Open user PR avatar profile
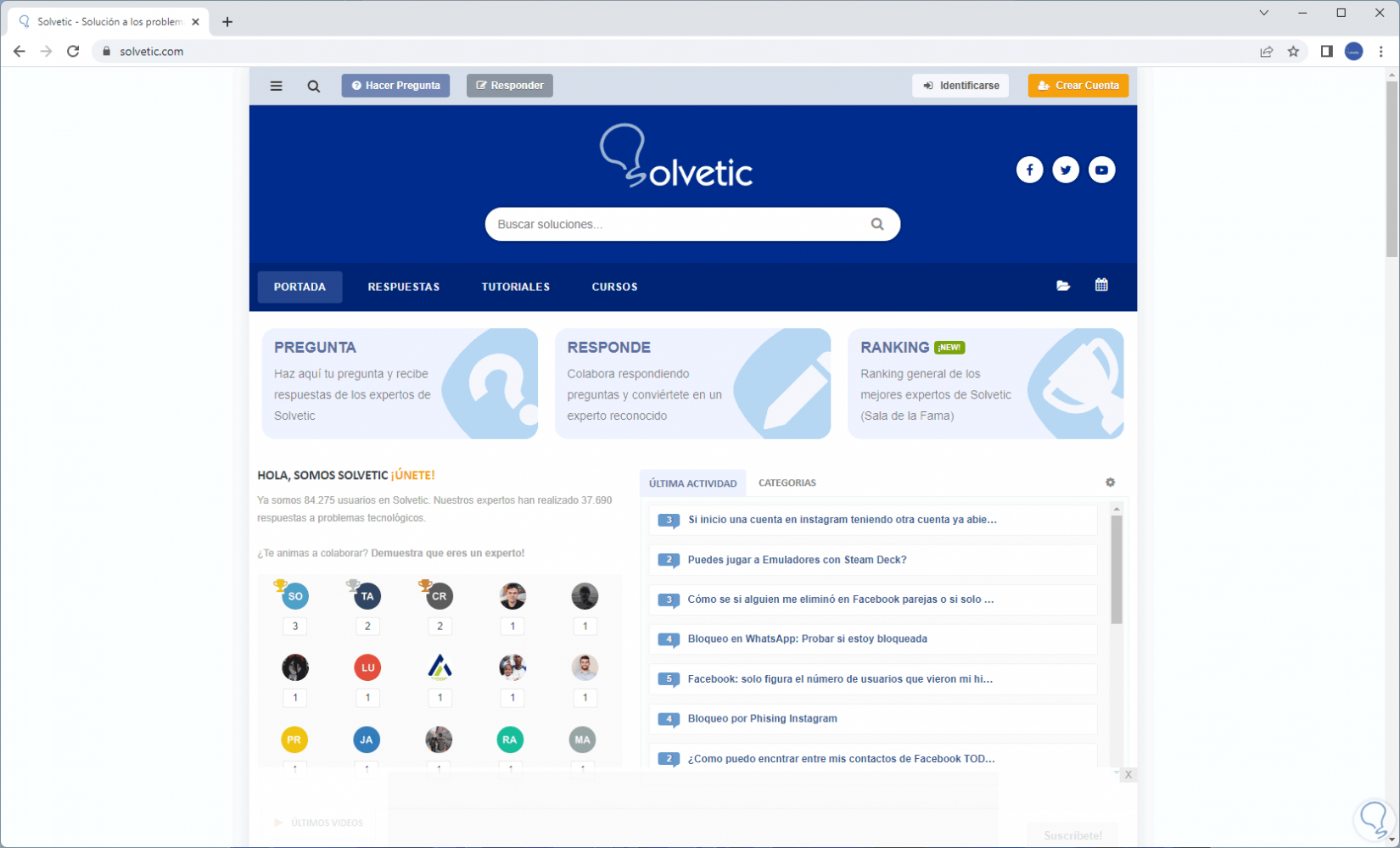 pyautogui.click(x=294, y=739)
